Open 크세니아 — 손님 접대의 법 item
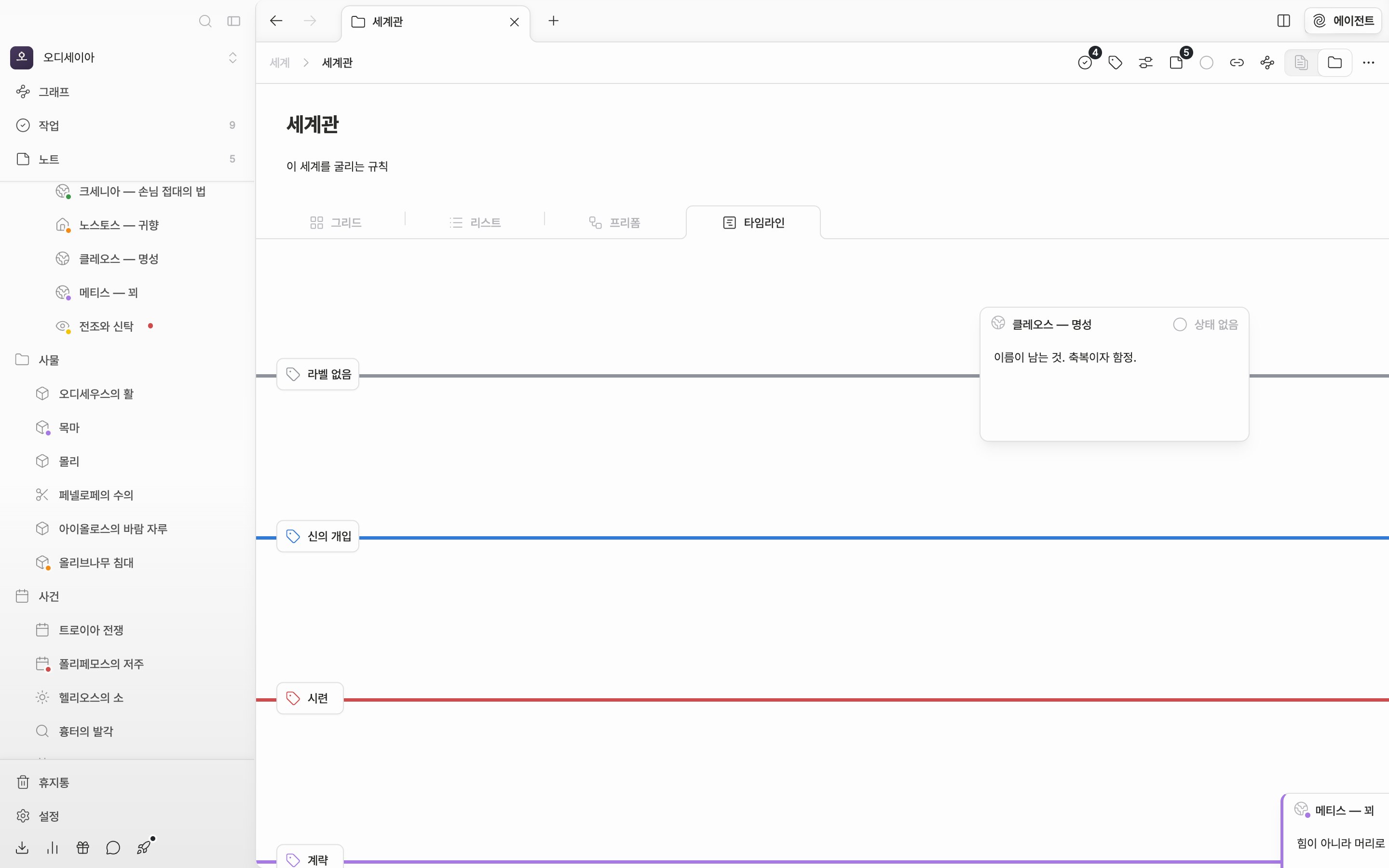The image size is (1389, 868). 142,191
